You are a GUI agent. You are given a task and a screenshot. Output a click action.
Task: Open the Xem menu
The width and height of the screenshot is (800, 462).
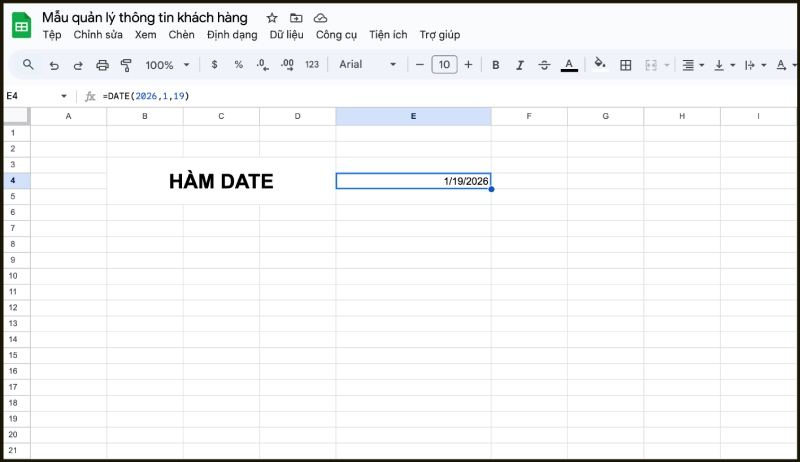[145, 35]
